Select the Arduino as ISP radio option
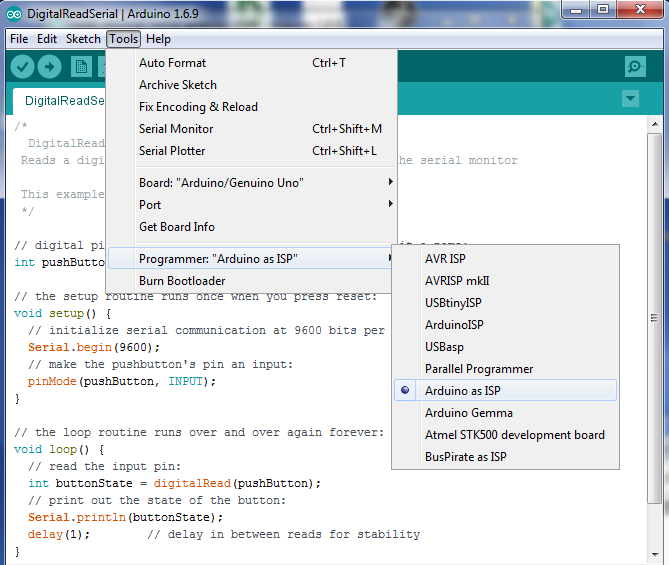The image size is (669, 565). [x=505, y=390]
